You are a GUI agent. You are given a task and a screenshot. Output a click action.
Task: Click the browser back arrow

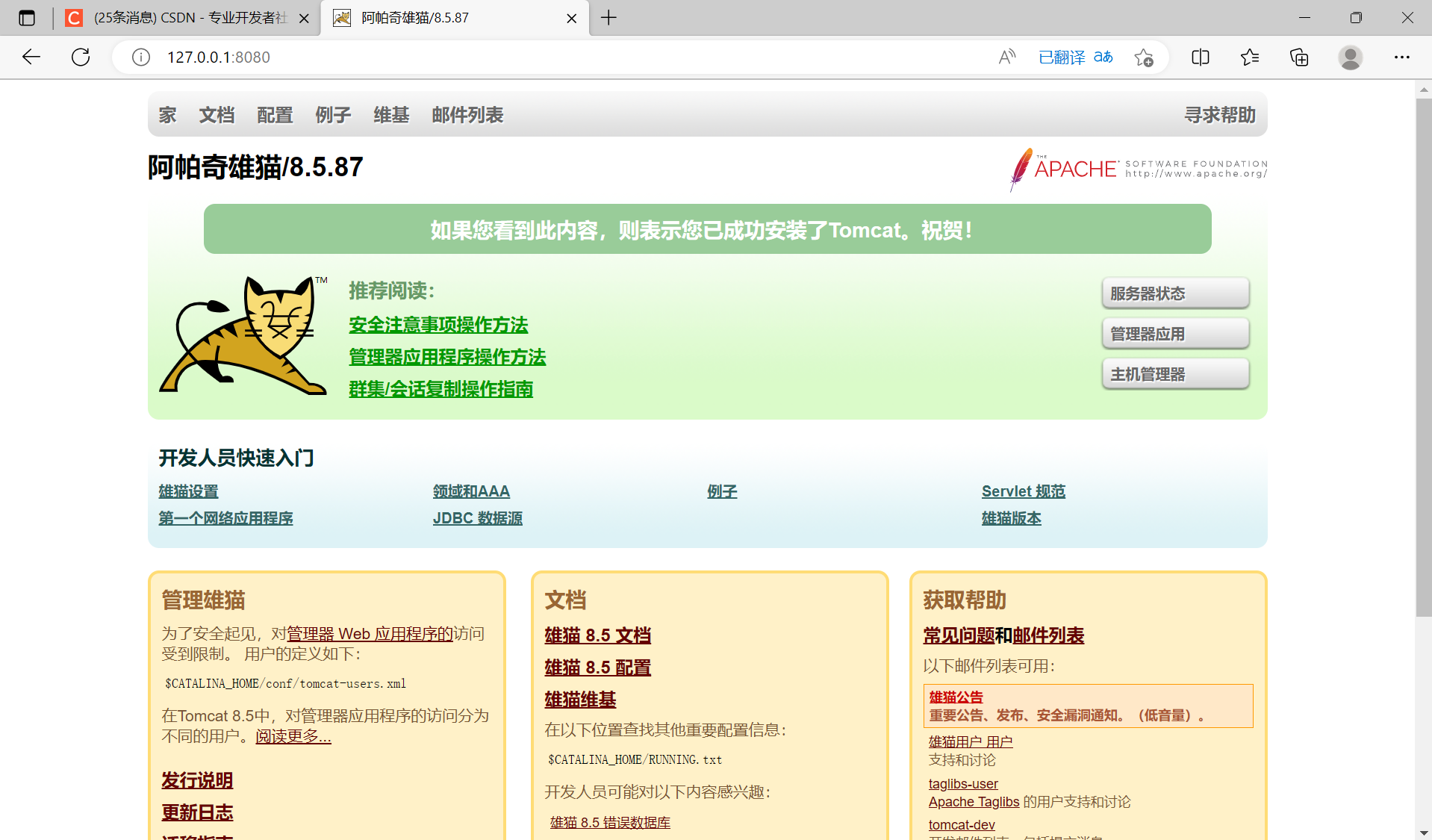click(31, 57)
